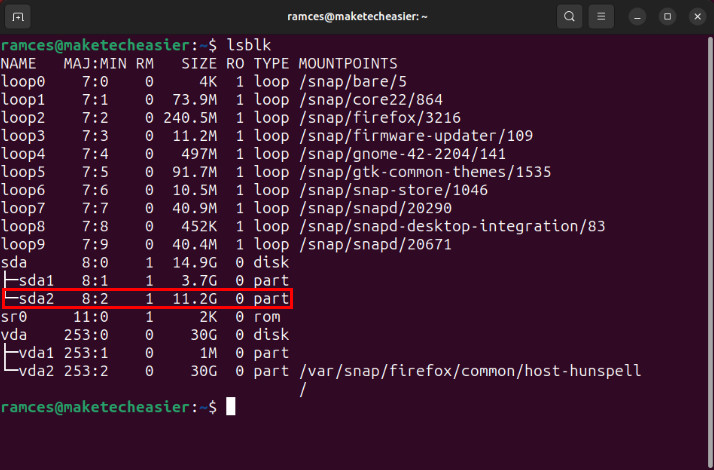Click the vda disk name
Image resolution: width=714 pixels, height=470 pixels.
(x=14, y=335)
